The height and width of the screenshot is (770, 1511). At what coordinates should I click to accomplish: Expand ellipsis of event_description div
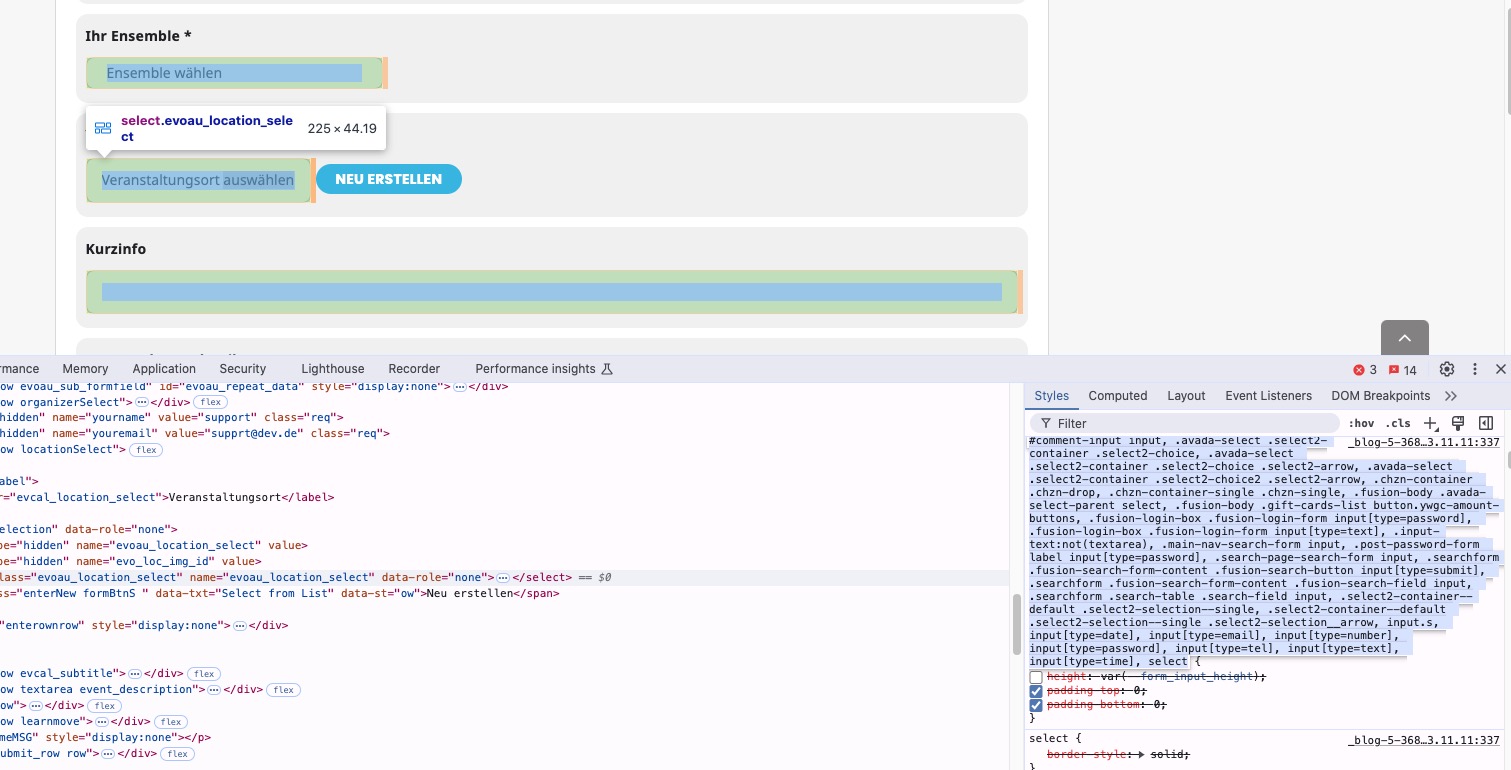214,690
